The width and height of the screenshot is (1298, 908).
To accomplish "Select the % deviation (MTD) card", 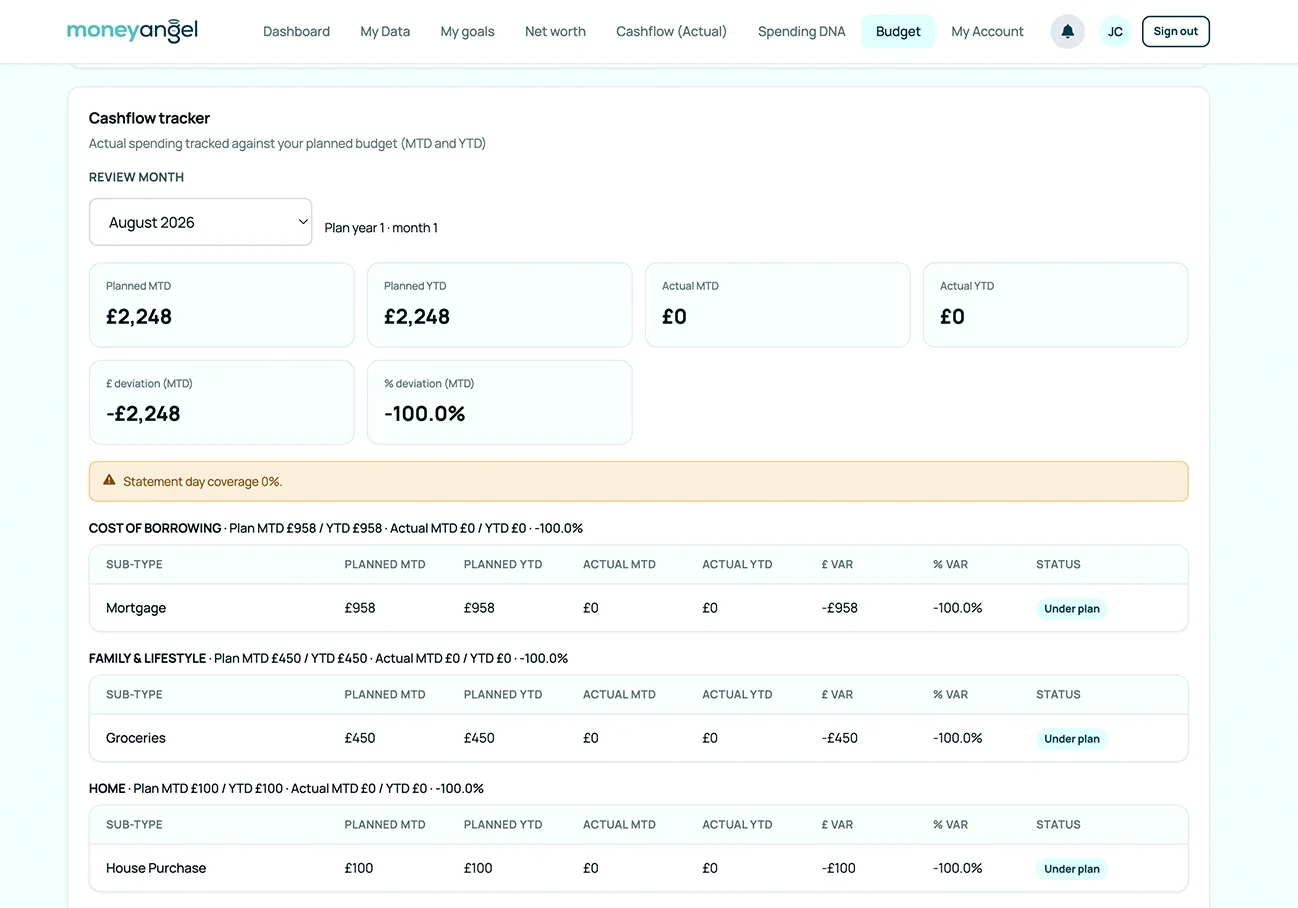I will [500, 402].
